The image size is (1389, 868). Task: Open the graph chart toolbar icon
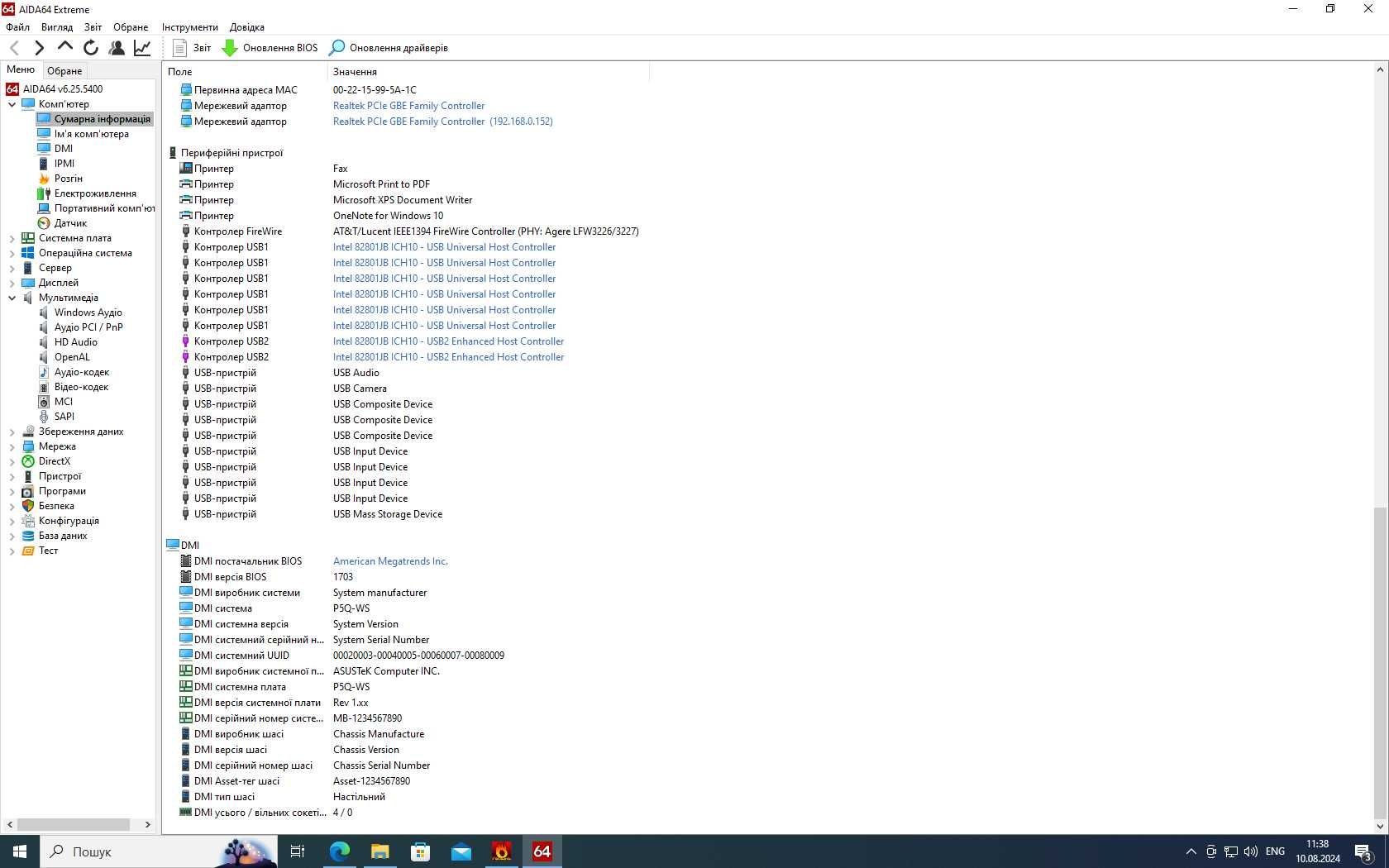coord(142,48)
